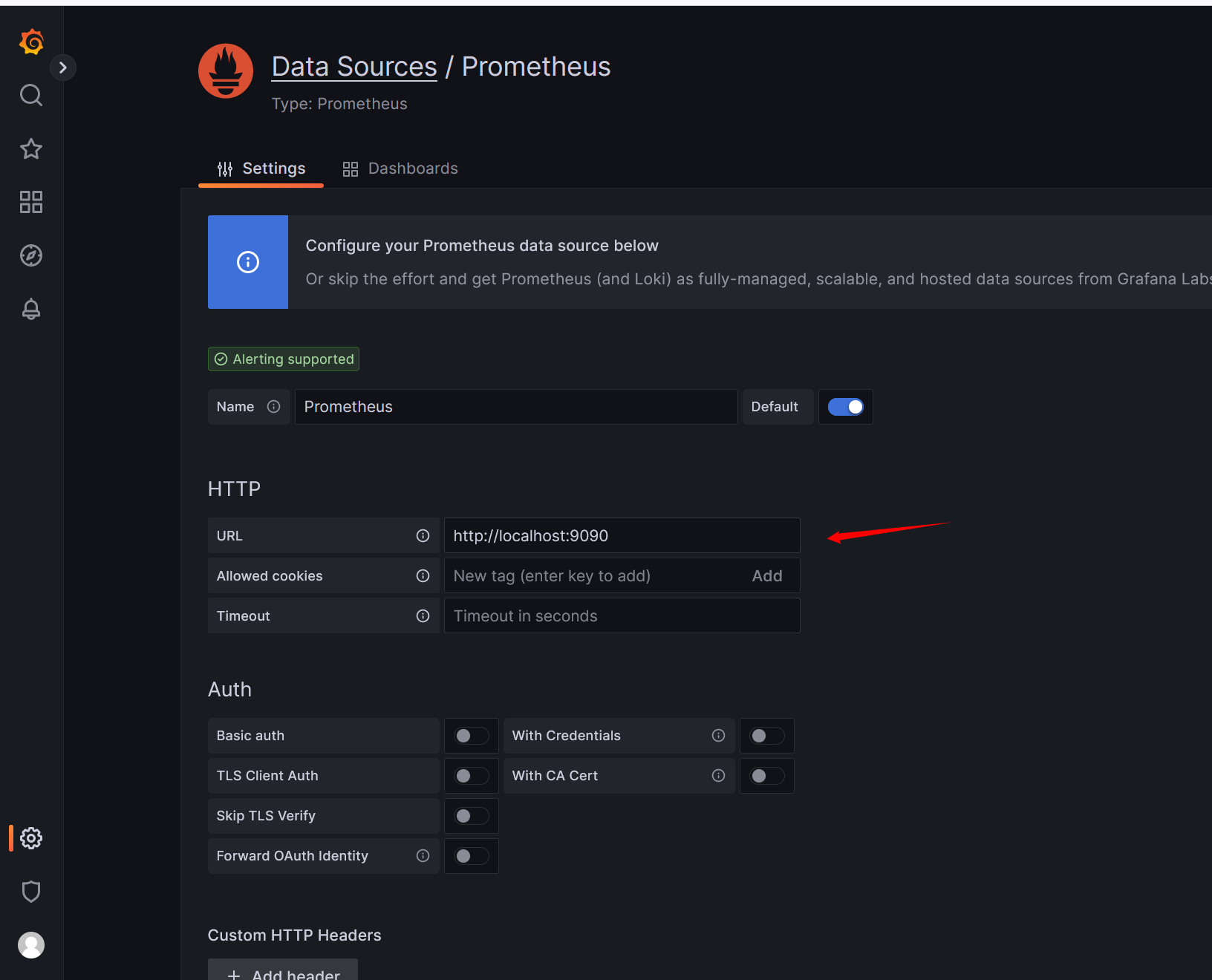The height and width of the screenshot is (980, 1212).
Task: Click Add button for allowed cookies
Action: coord(766,576)
